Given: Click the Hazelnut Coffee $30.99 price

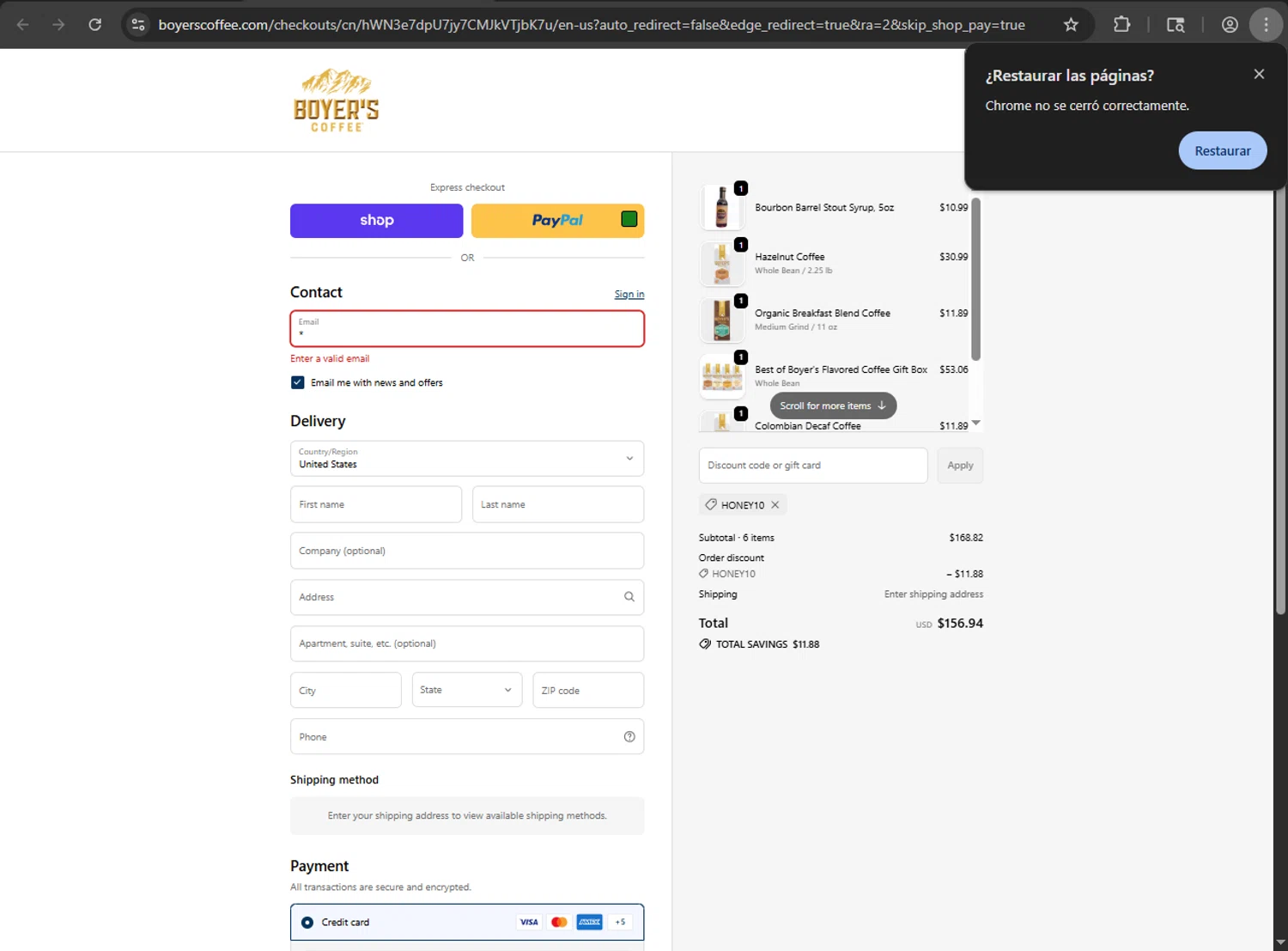Looking at the screenshot, I should [x=953, y=257].
